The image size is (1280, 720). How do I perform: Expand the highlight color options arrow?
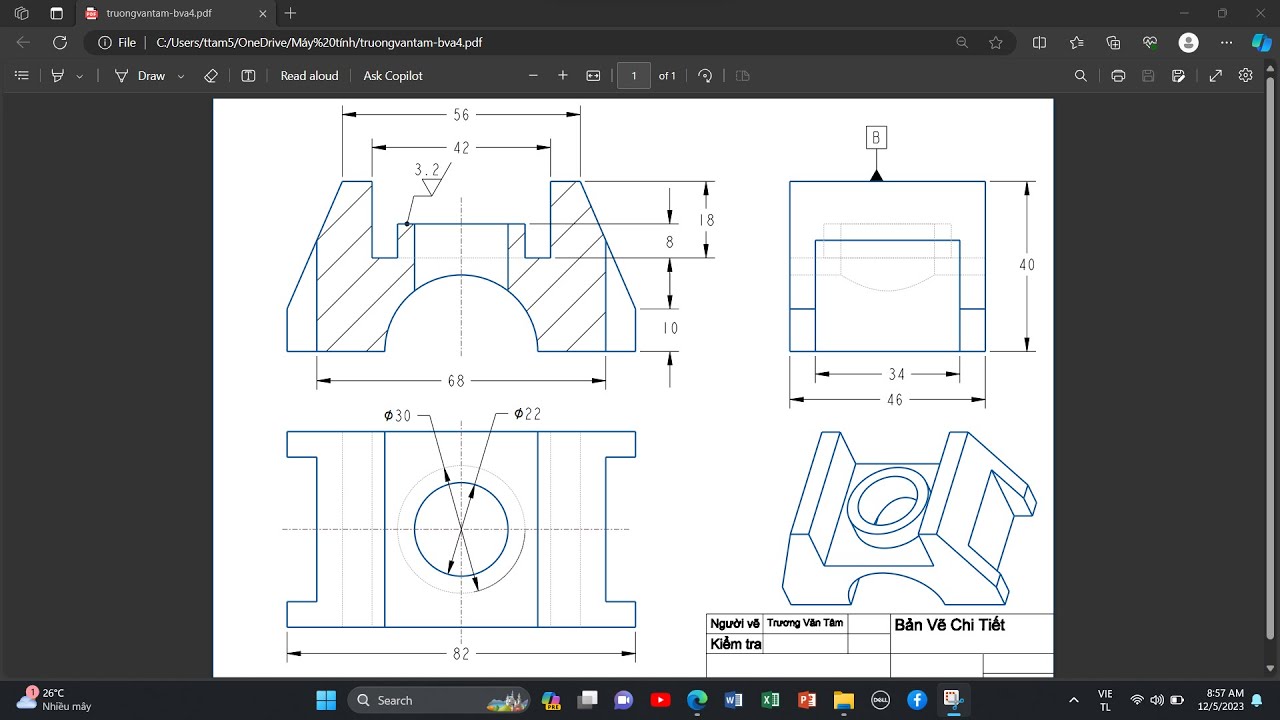(x=80, y=76)
